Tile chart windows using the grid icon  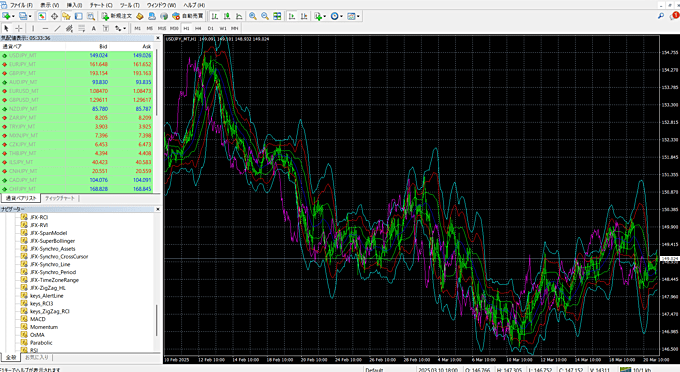pos(277,16)
